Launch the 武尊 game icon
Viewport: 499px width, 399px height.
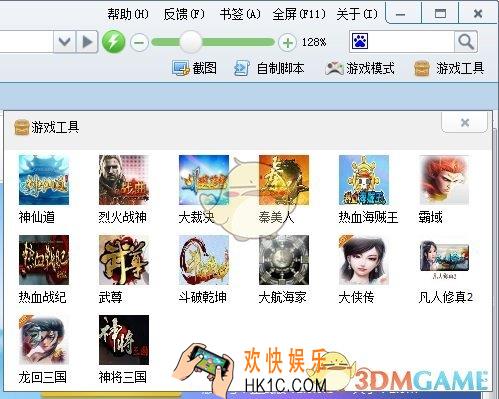tap(124, 260)
